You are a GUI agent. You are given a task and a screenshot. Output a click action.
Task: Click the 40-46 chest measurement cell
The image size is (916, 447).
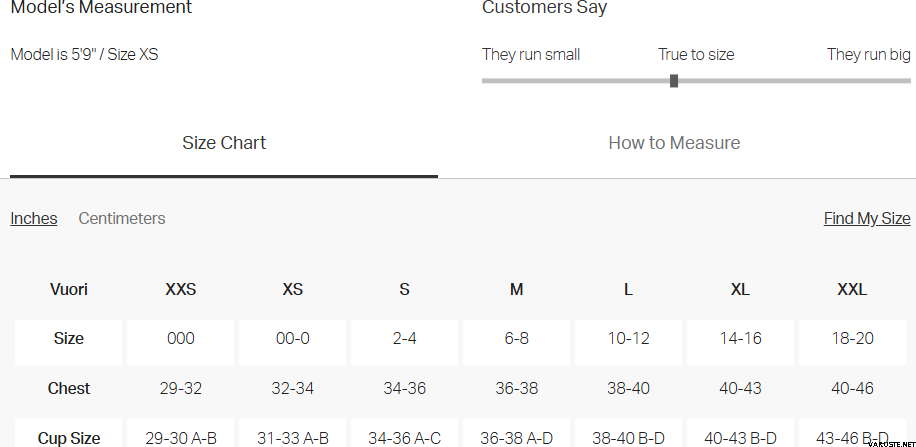852,388
